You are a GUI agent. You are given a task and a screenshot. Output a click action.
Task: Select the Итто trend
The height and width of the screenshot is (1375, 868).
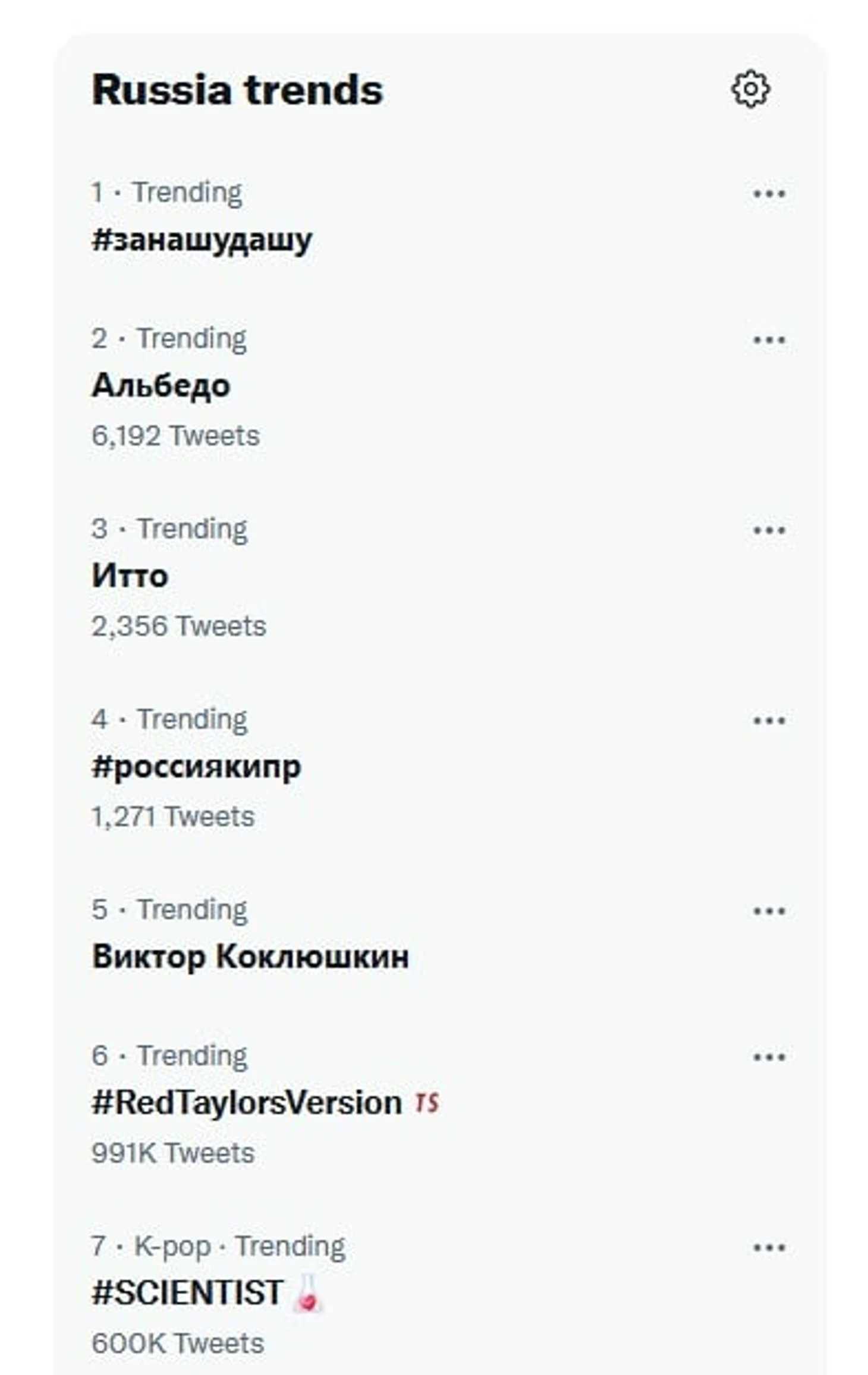coord(130,576)
